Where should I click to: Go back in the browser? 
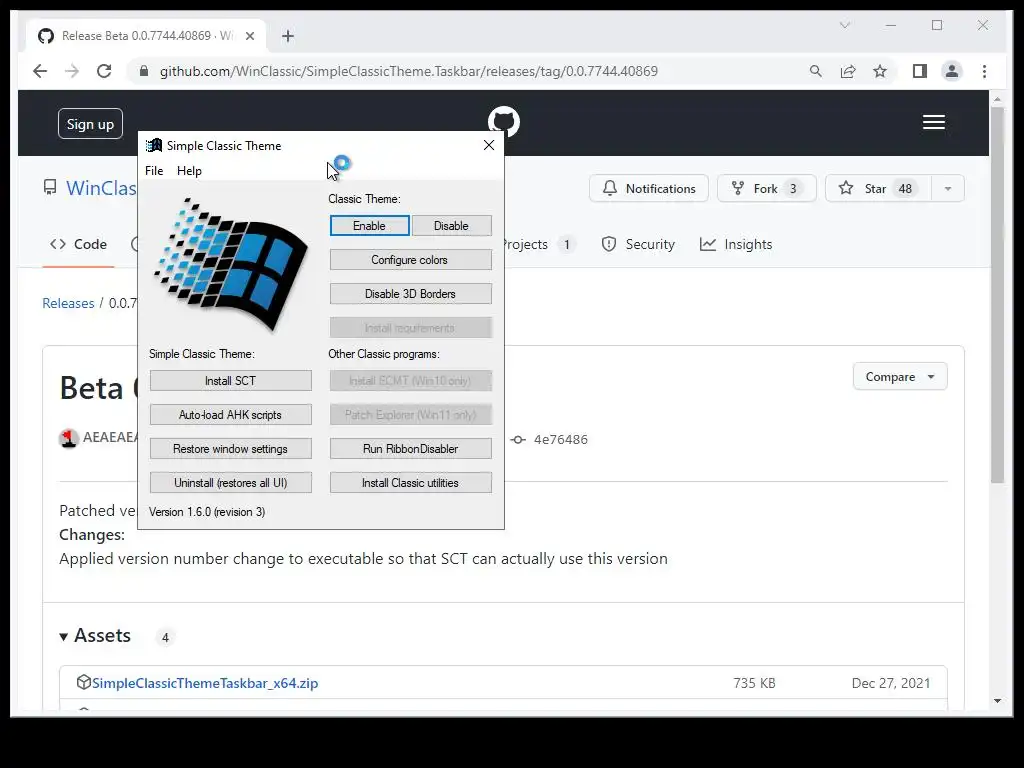pos(40,71)
